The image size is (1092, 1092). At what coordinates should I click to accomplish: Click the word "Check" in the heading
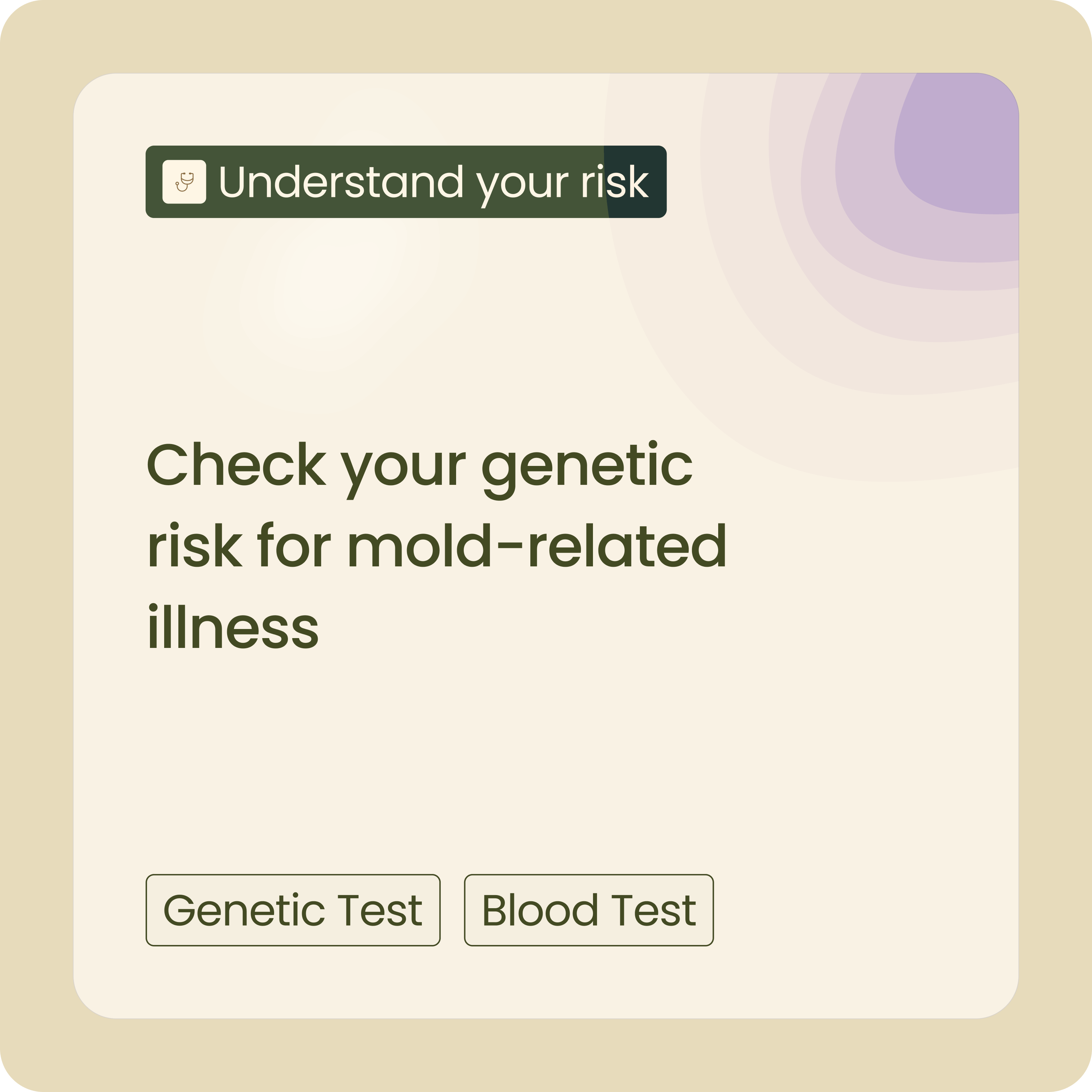coord(236,466)
